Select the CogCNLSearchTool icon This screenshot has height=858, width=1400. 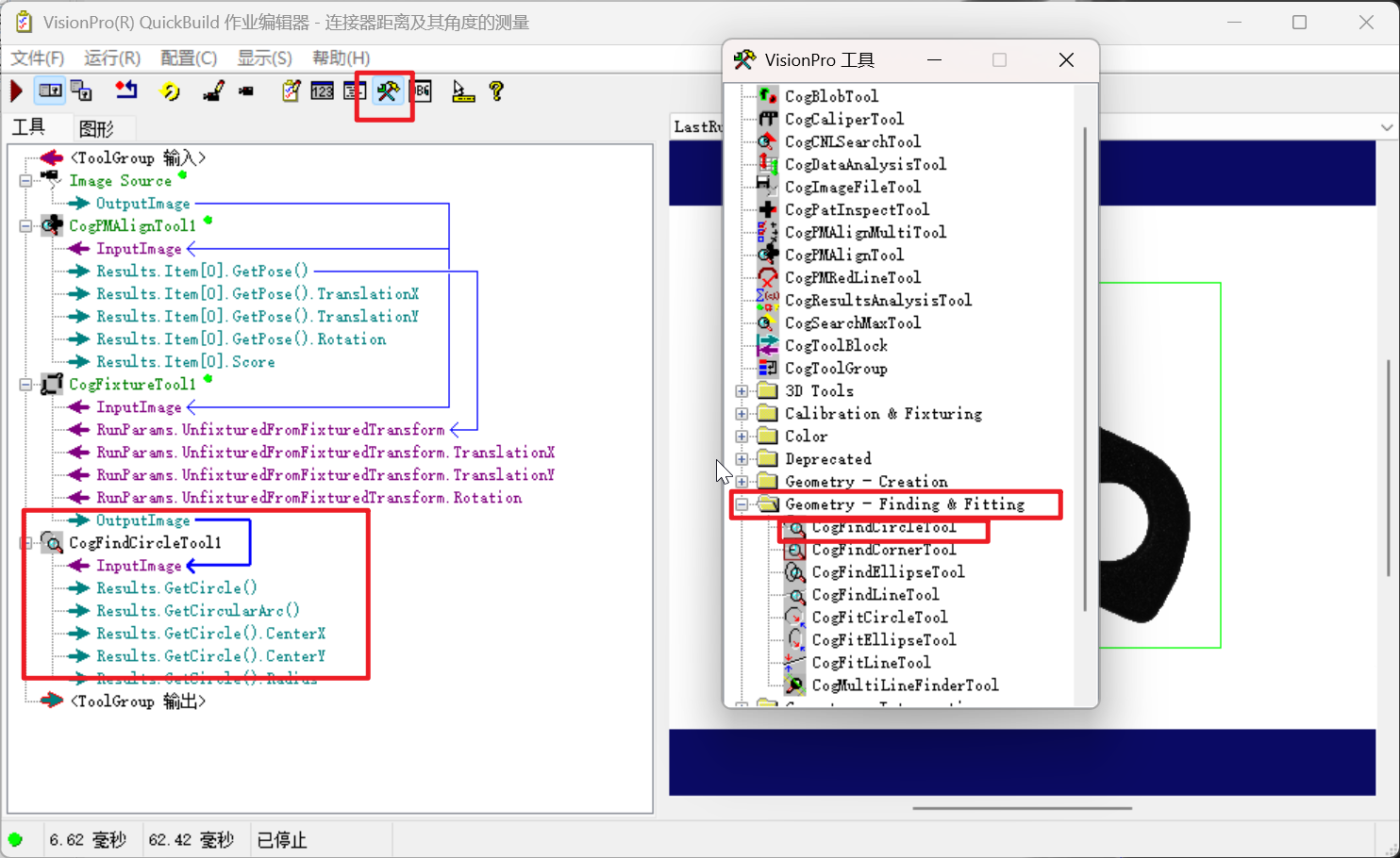[768, 141]
